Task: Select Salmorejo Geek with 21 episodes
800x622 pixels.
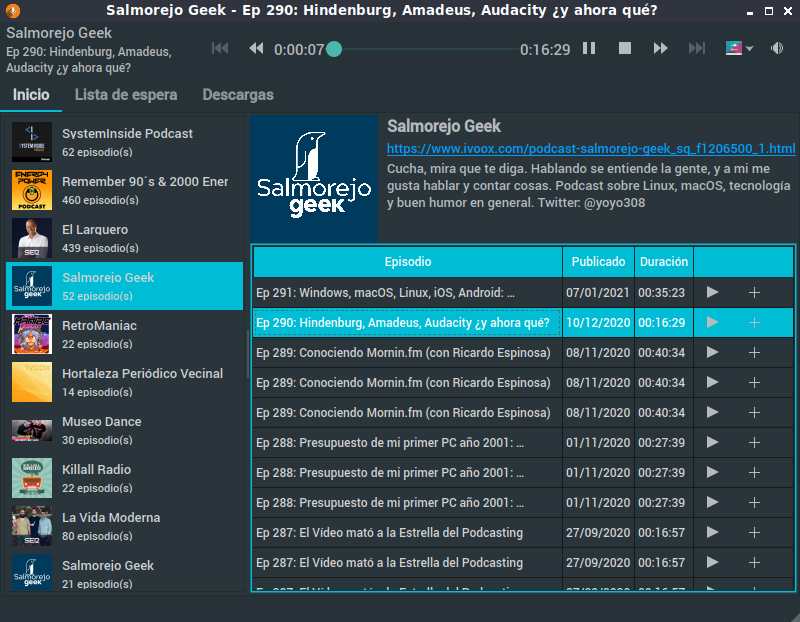Action: [124, 571]
